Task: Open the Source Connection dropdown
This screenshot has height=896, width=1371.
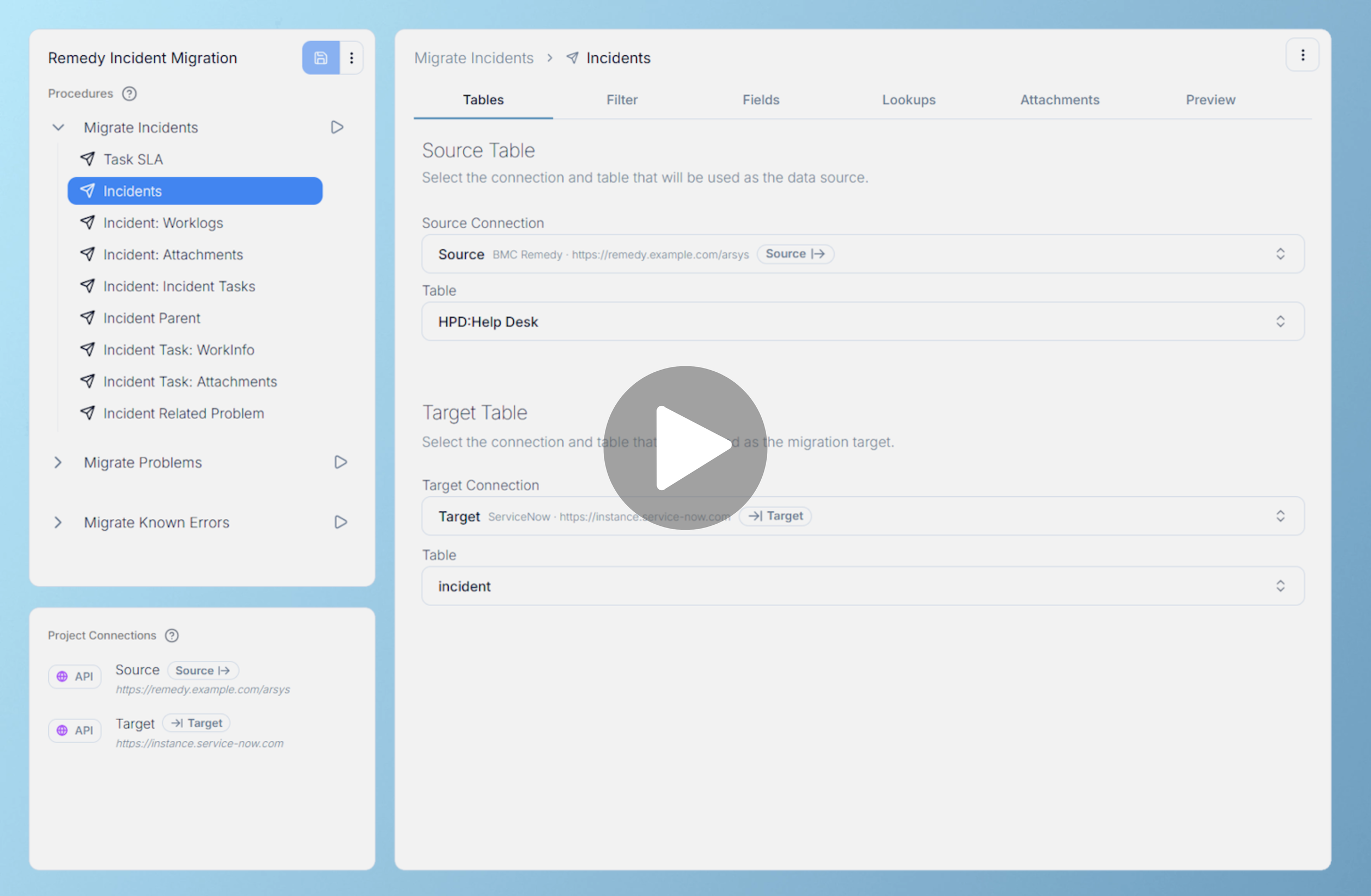Action: click(x=863, y=254)
